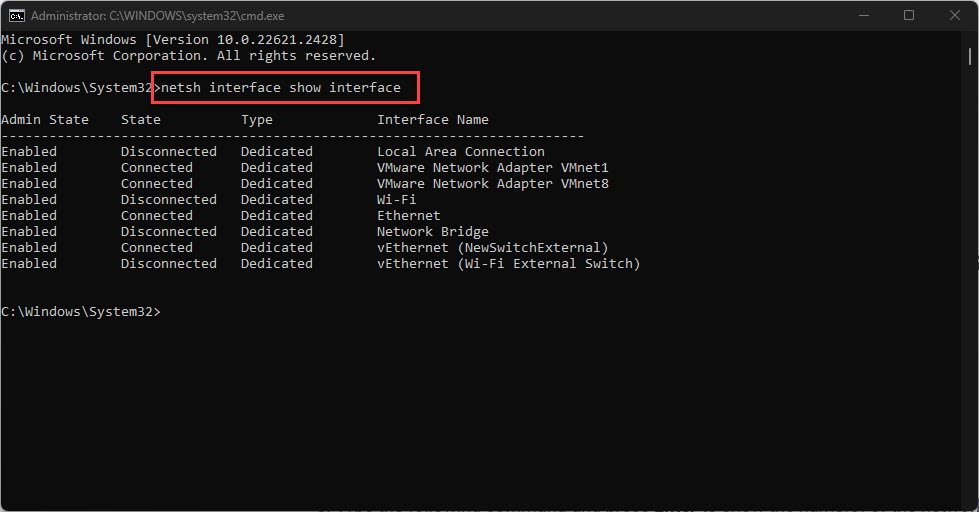Screen dimensions: 979x512
Task: Click vEthernet (NewSwitchExternal) interface name
Action: click(493, 248)
